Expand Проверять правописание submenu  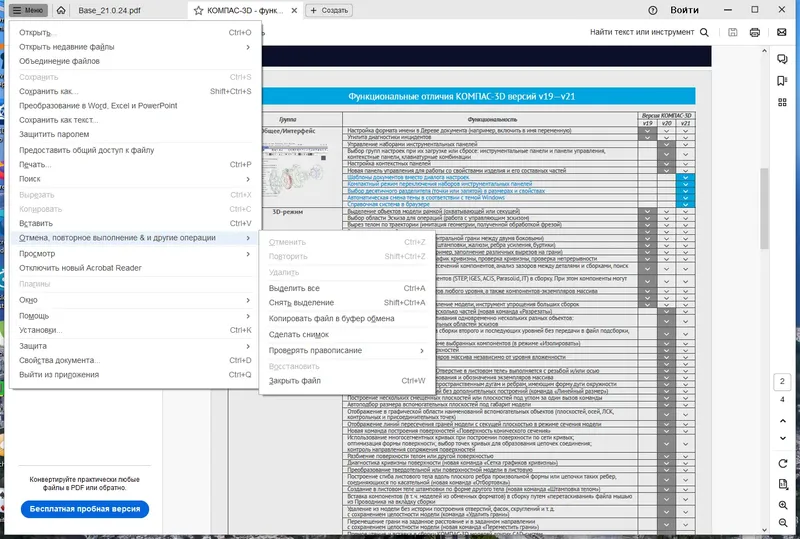(347, 351)
